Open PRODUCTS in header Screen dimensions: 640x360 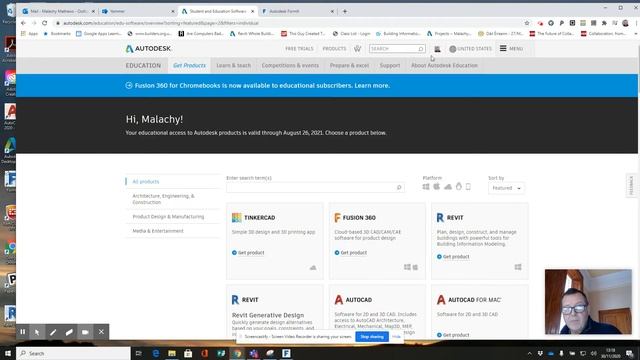click(x=334, y=49)
